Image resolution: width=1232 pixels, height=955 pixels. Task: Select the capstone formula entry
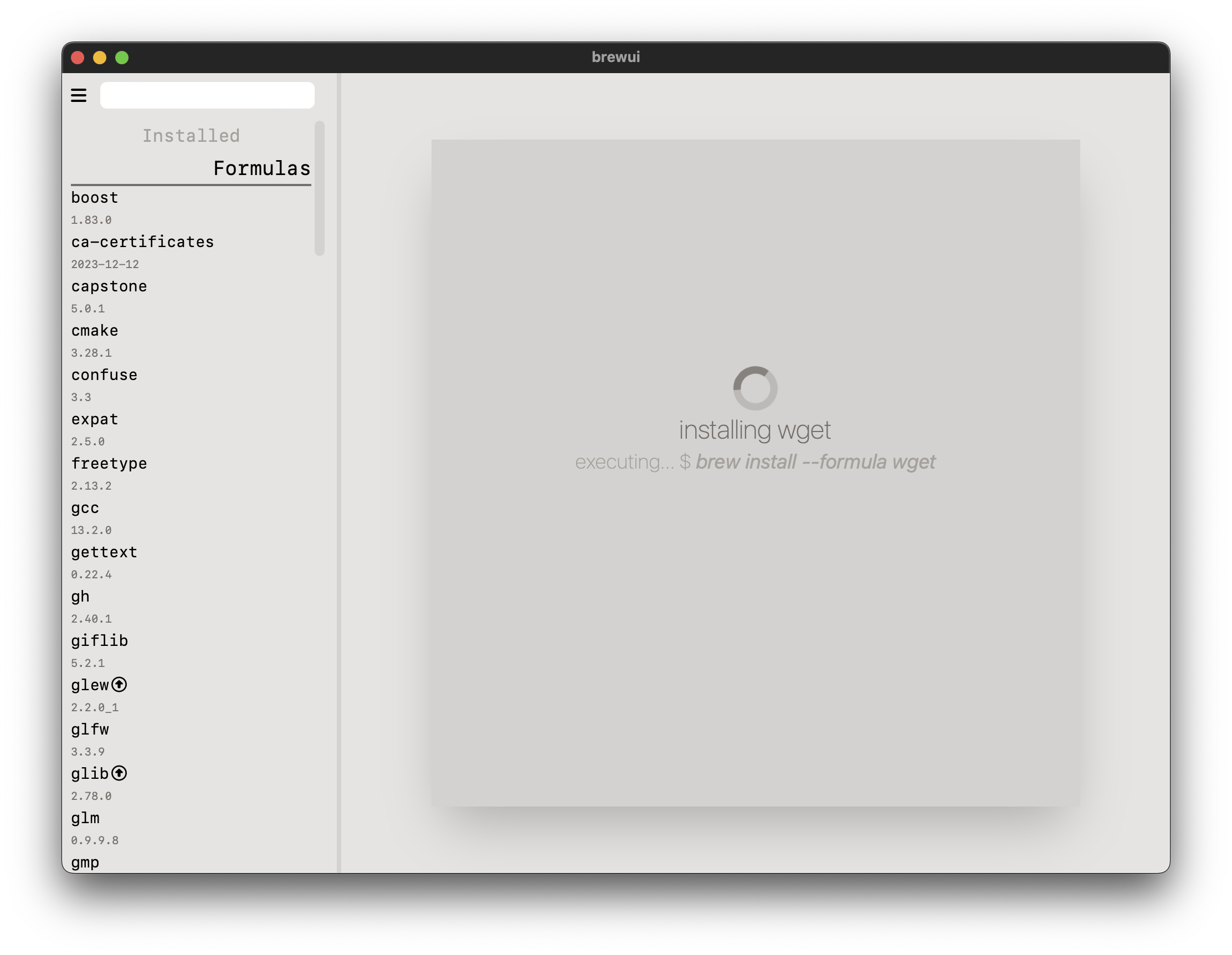pyautogui.click(x=109, y=286)
